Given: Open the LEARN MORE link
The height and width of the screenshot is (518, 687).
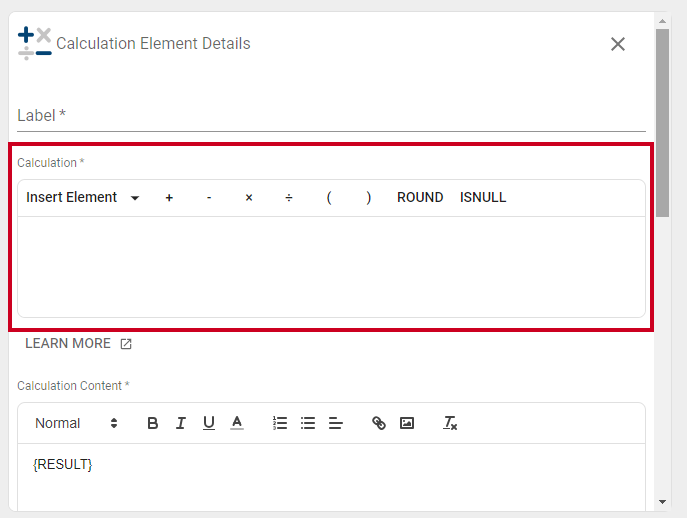Looking at the screenshot, I should (x=78, y=344).
